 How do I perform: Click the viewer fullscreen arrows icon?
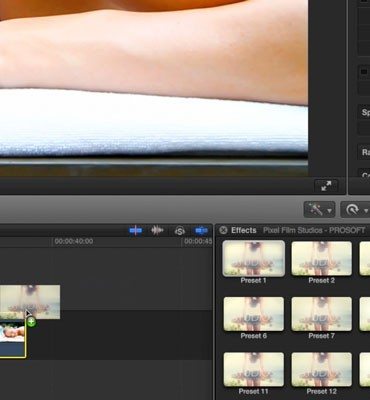[x=326, y=186]
